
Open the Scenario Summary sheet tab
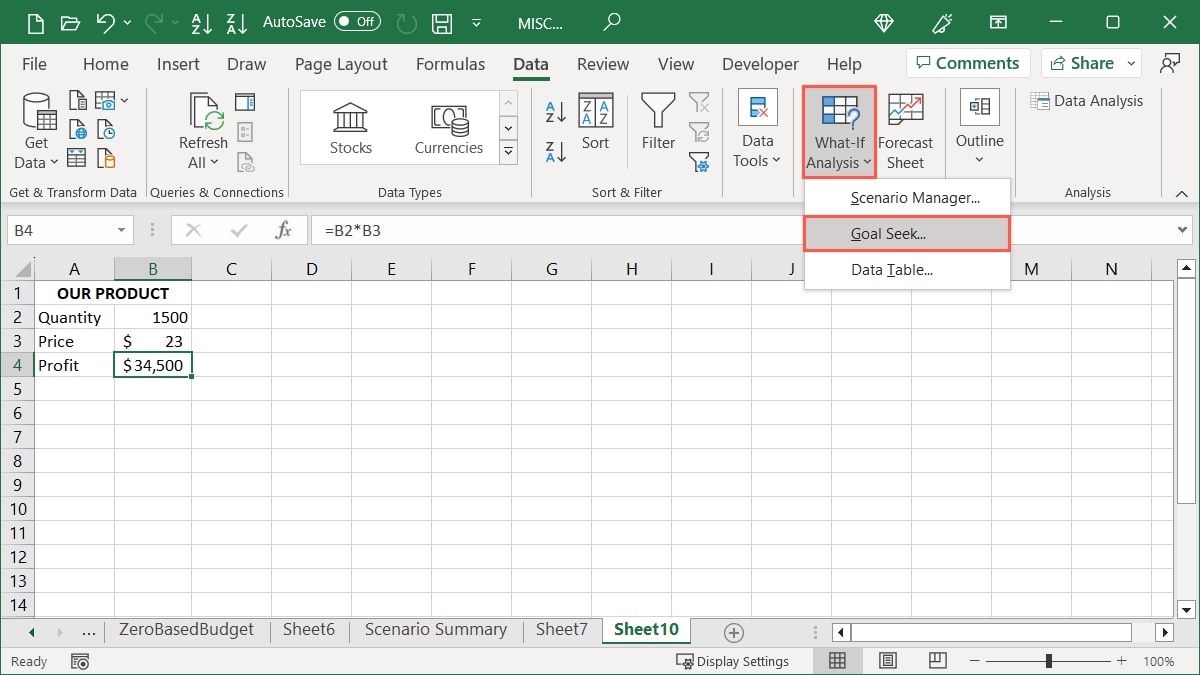coord(435,630)
